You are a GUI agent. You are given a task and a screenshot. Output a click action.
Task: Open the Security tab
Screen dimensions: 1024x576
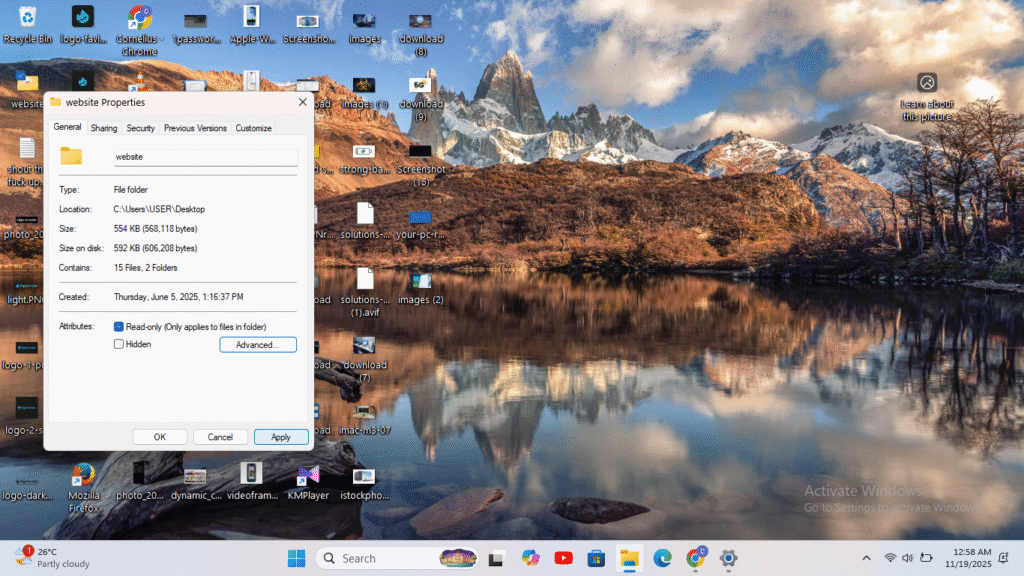point(140,128)
